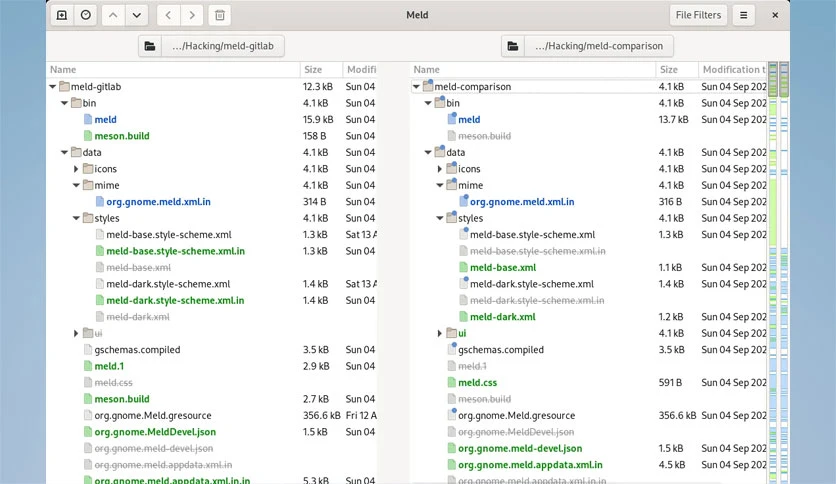Select meld.1 in left pane

(109, 366)
